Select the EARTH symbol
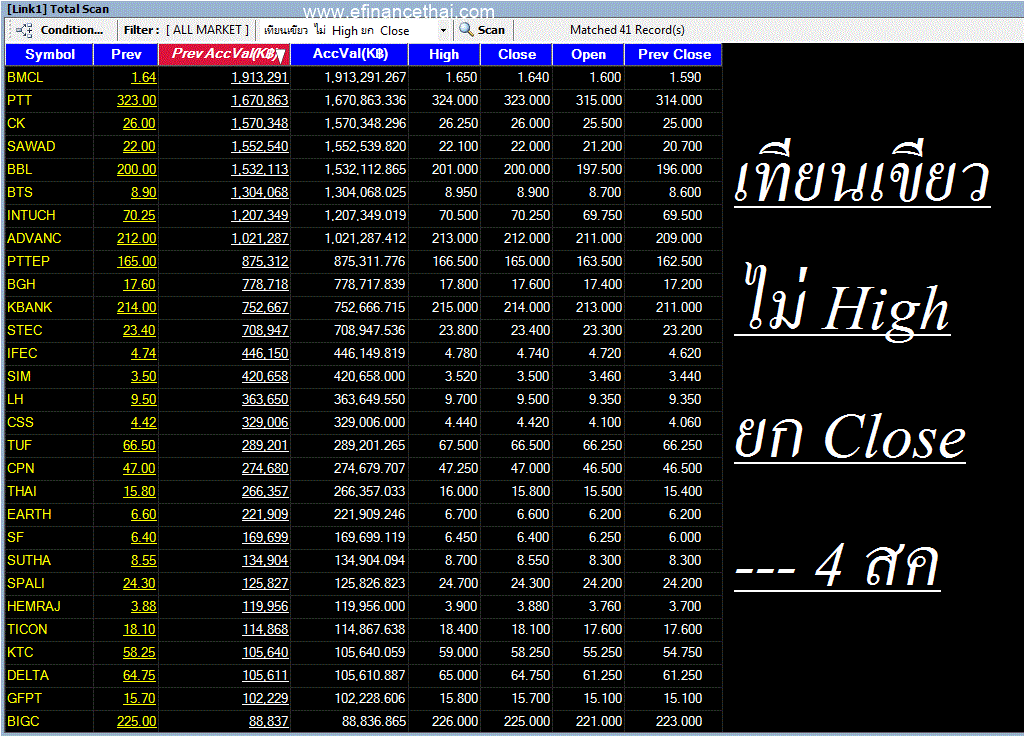 point(29,515)
